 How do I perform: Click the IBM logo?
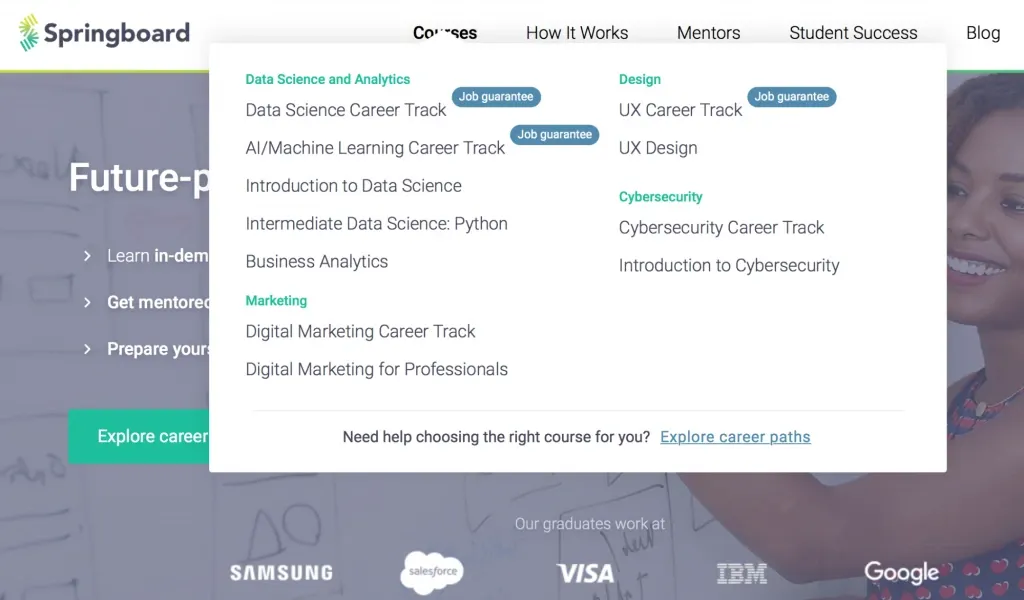741,573
